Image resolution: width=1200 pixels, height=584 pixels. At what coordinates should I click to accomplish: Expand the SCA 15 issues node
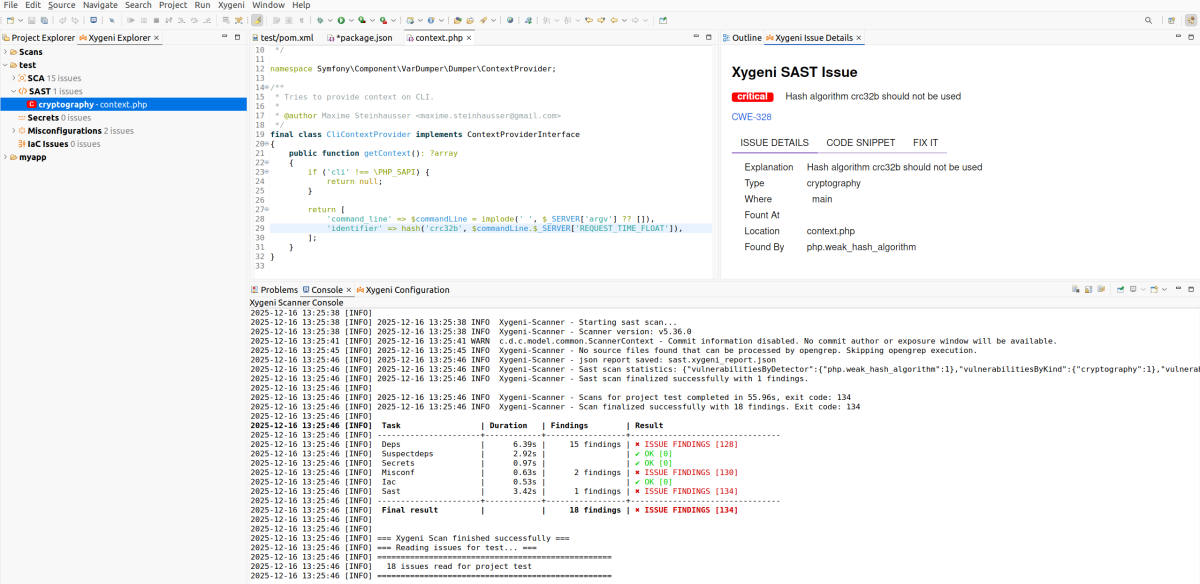13,78
